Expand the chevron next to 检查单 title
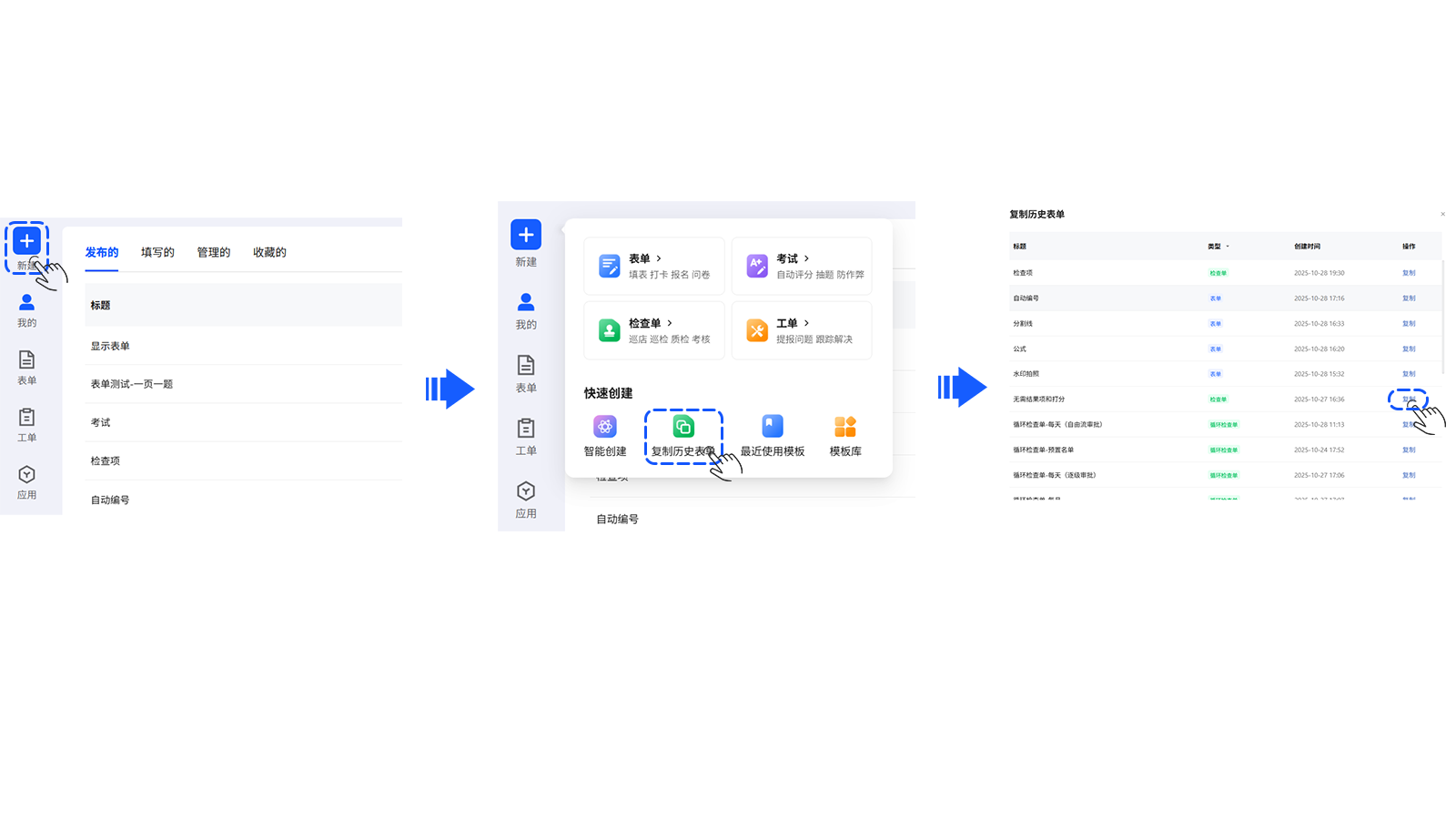This screenshot has width=1456, height=819. click(670, 323)
